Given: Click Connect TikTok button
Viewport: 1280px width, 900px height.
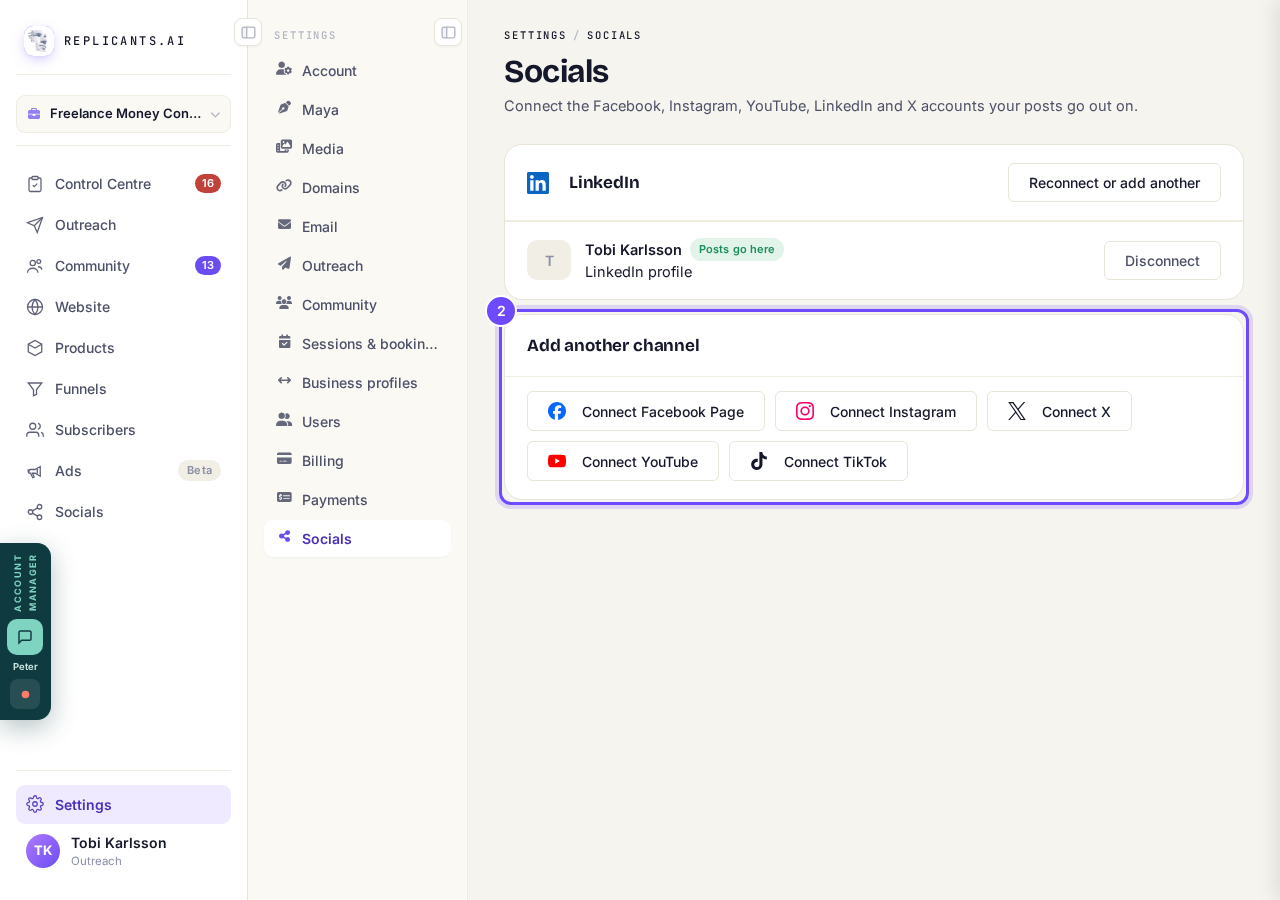Looking at the screenshot, I should point(818,461).
